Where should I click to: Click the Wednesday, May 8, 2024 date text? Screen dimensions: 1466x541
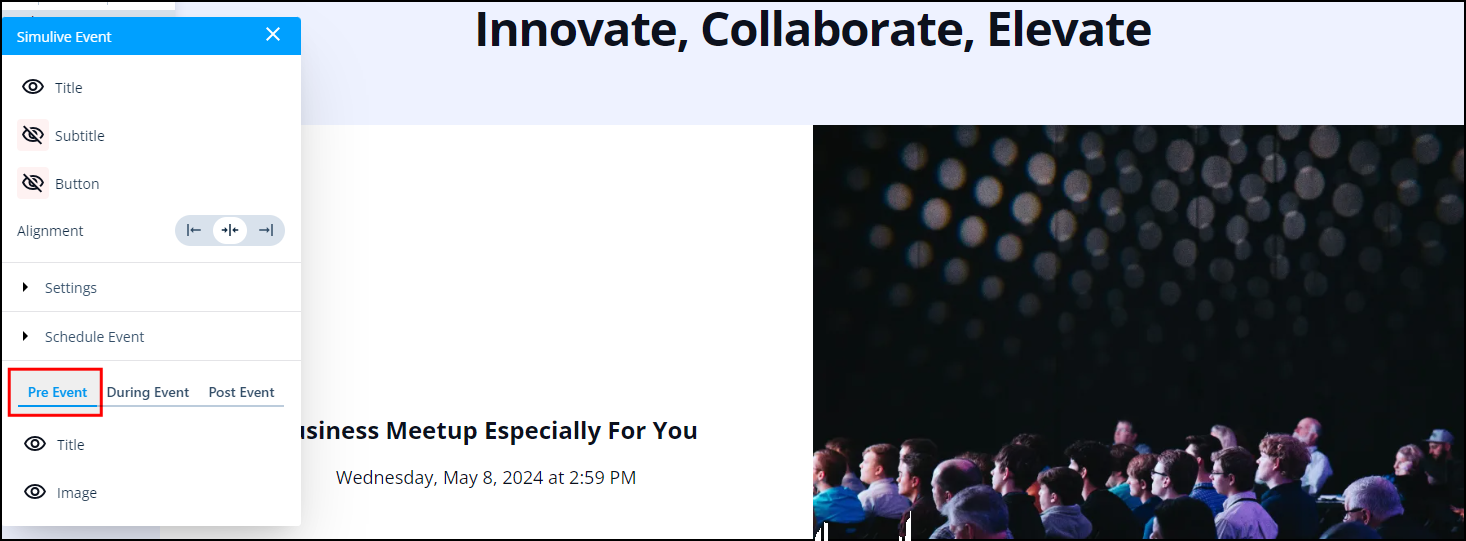(486, 478)
